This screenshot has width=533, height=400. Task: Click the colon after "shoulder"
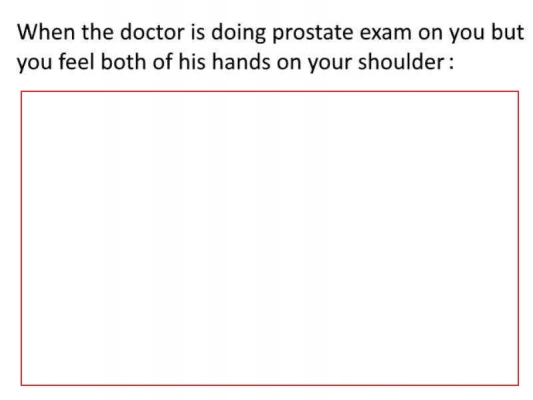pyautogui.click(x=451, y=64)
